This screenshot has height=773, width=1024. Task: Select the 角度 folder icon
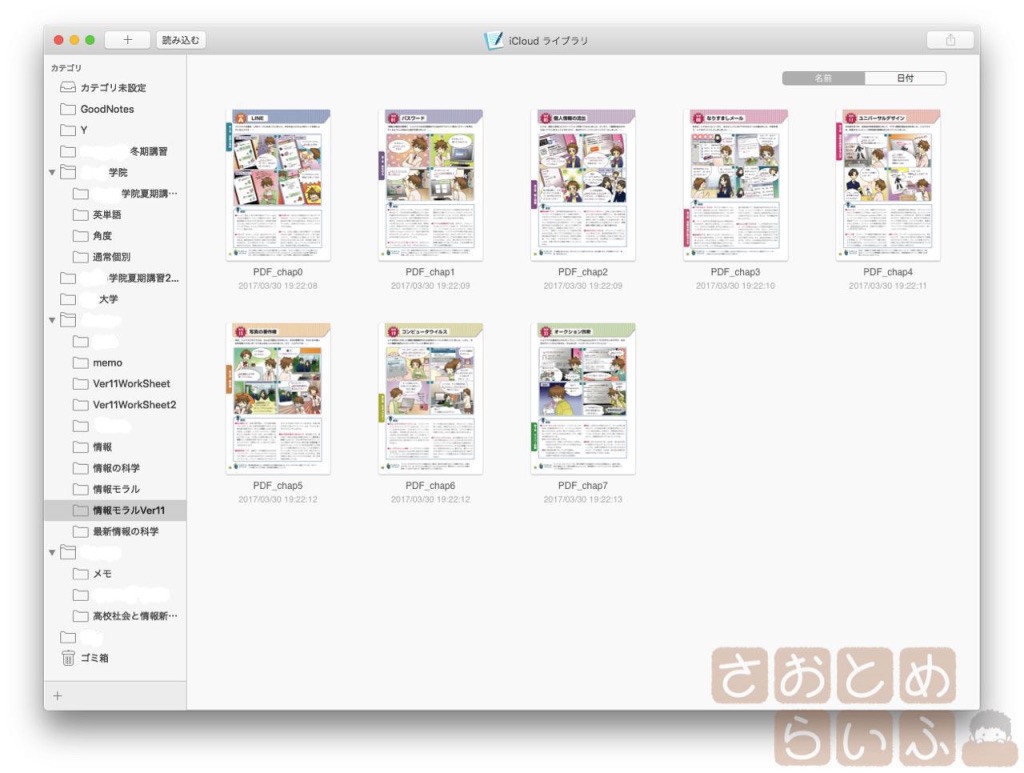pyautogui.click(x=81, y=235)
